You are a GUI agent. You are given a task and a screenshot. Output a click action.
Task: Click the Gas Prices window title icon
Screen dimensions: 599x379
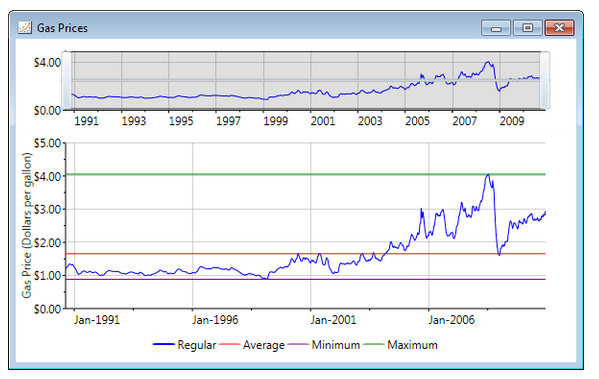[25, 28]
